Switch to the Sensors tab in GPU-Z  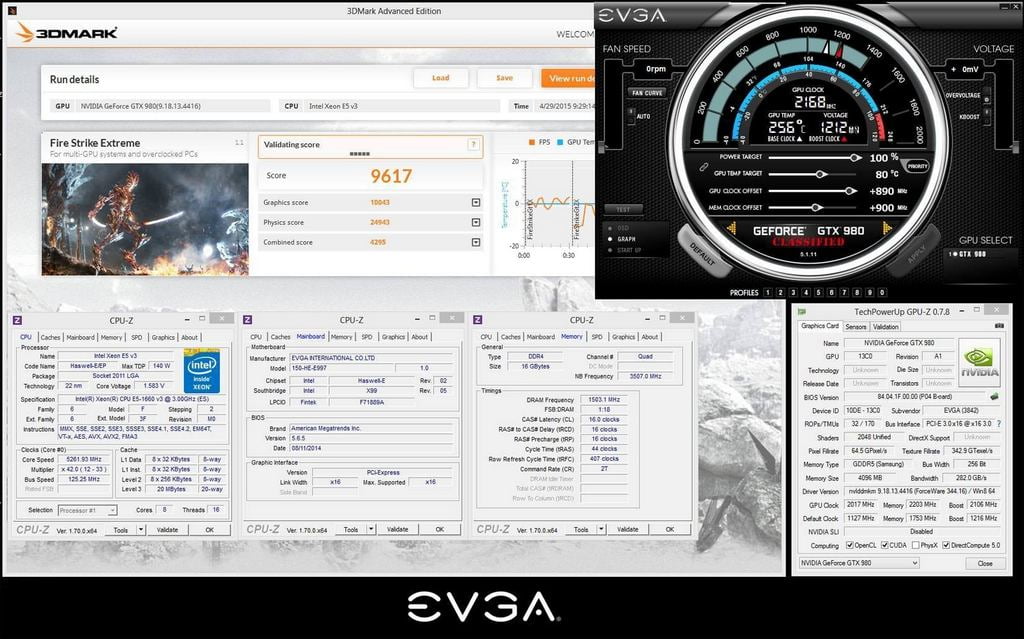tap(855, 326)
